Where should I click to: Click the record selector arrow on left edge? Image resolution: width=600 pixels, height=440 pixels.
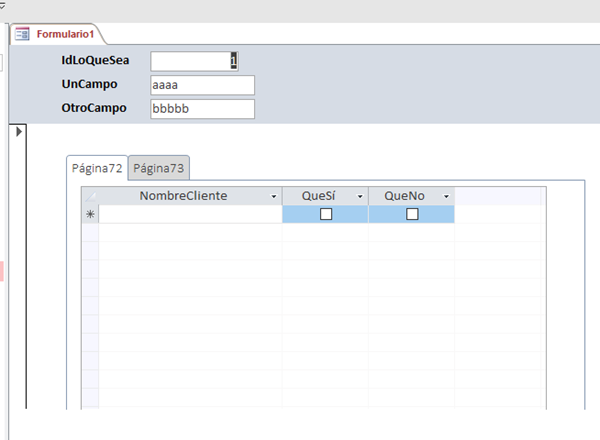[19, 131]
